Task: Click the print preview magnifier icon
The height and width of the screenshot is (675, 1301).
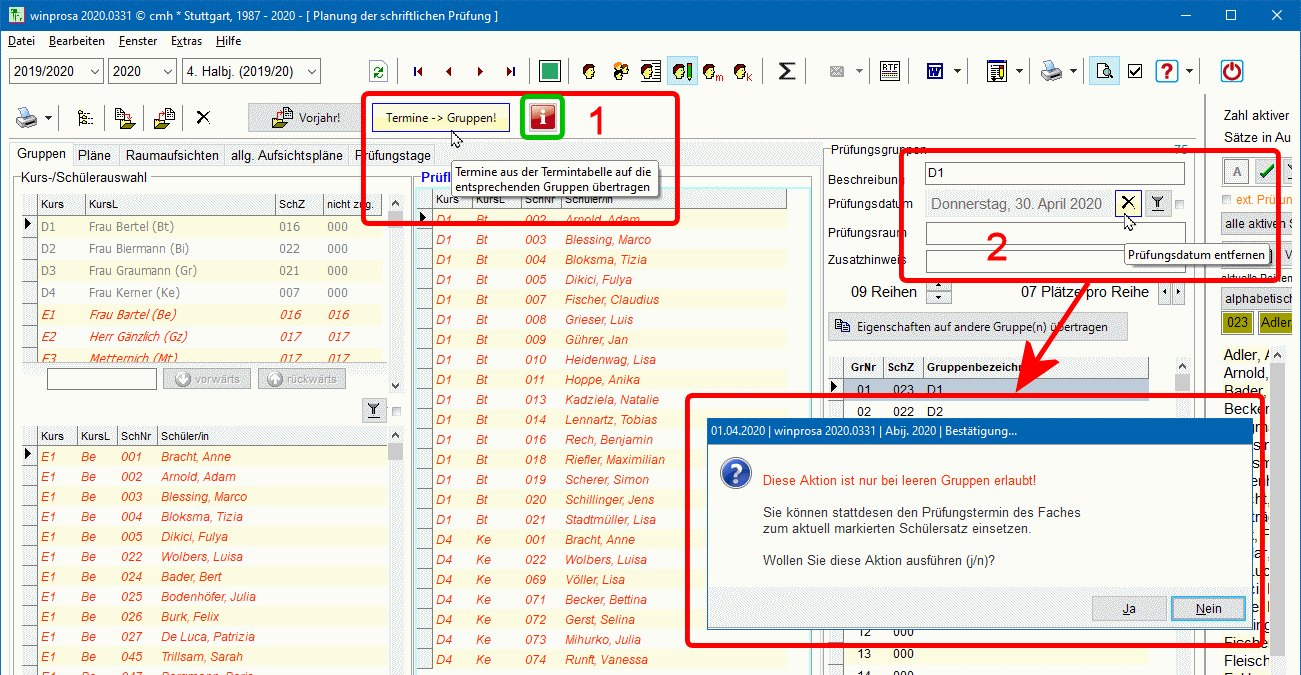Action: [x=1104, y=71]
